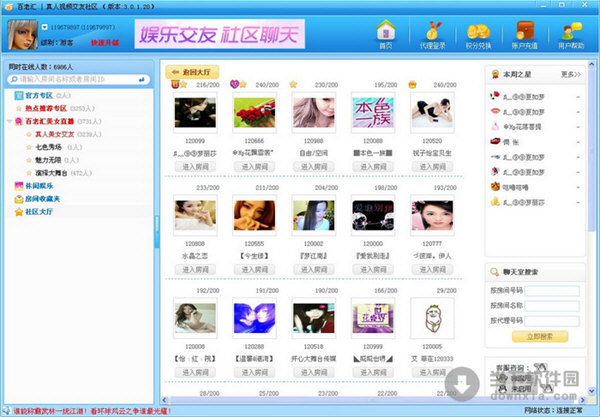Click 进入房间 under room 120288
The height and width of the screenshot is (417, 600).
click(254, 372)
